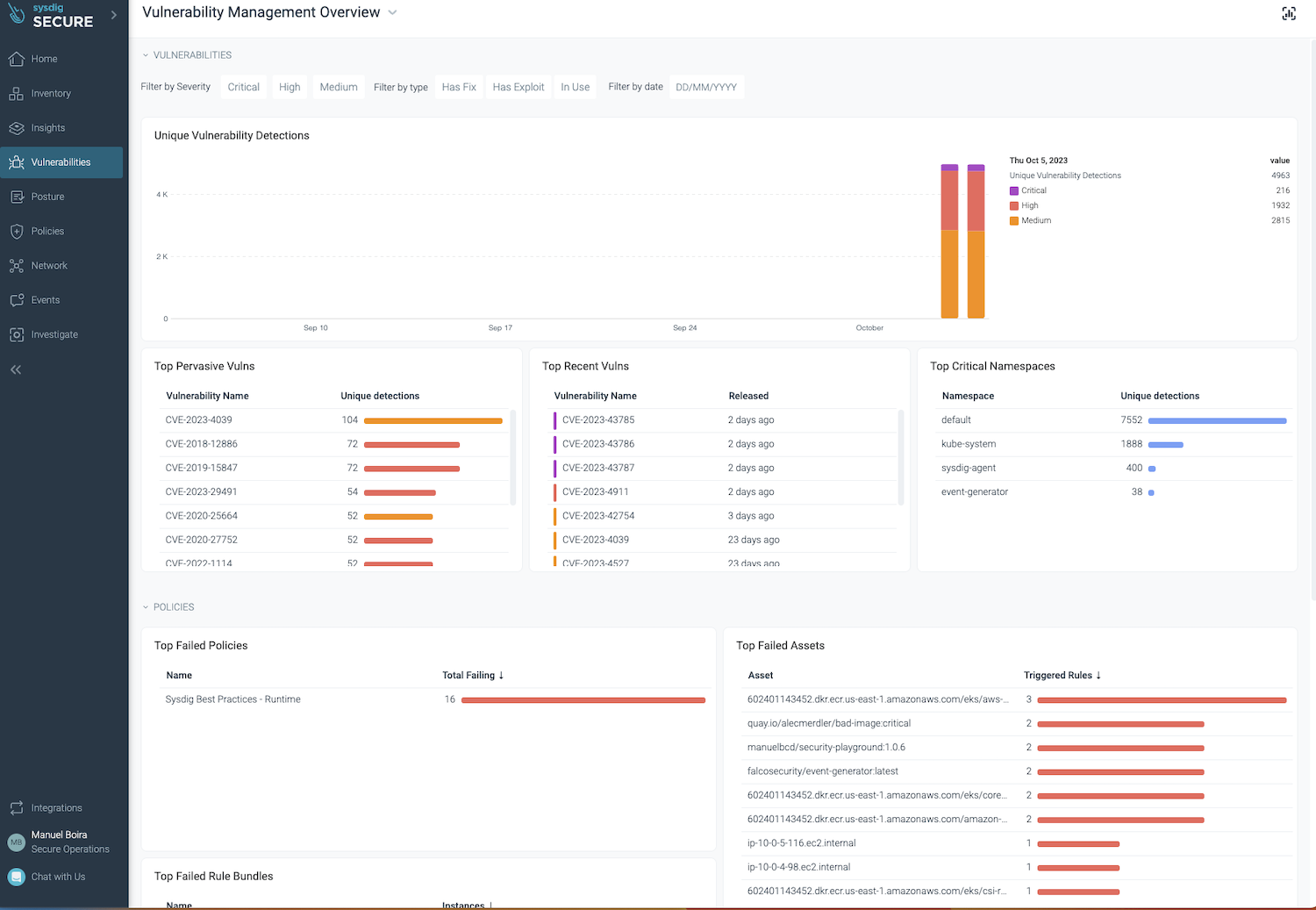The height and width of the screenshot is (910, 1316).
Task: Click the fullscreen icon at top right
Action: [1289, 13]
